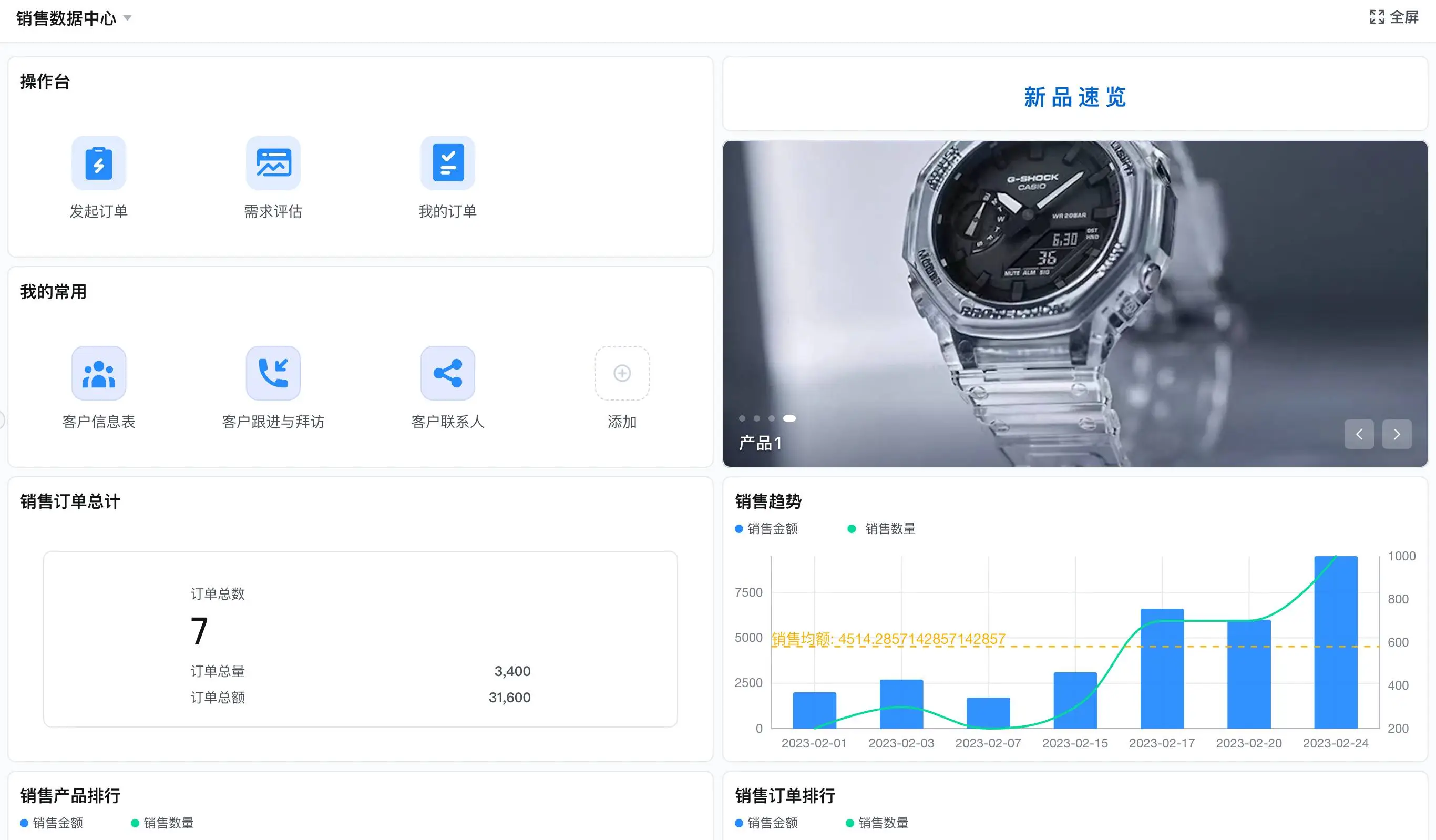
Task: Click the 订单总数 label
Action: point(218,594)
